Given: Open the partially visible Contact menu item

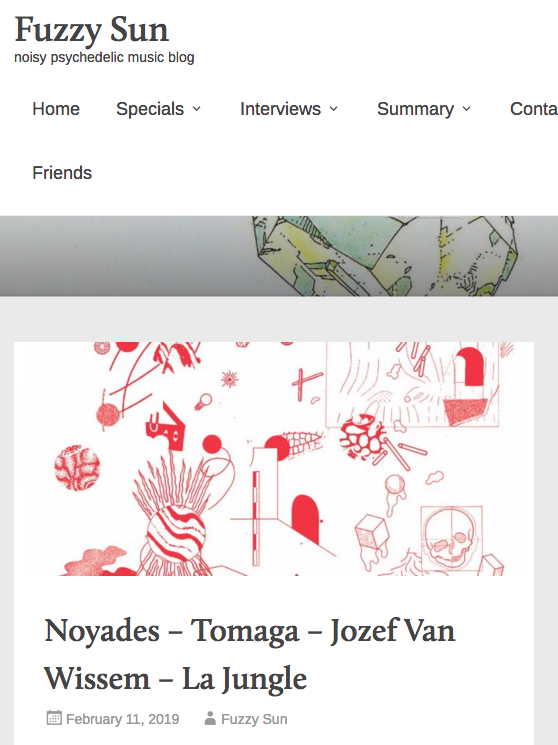Looking at the screenshot, I should coord(534,109).
